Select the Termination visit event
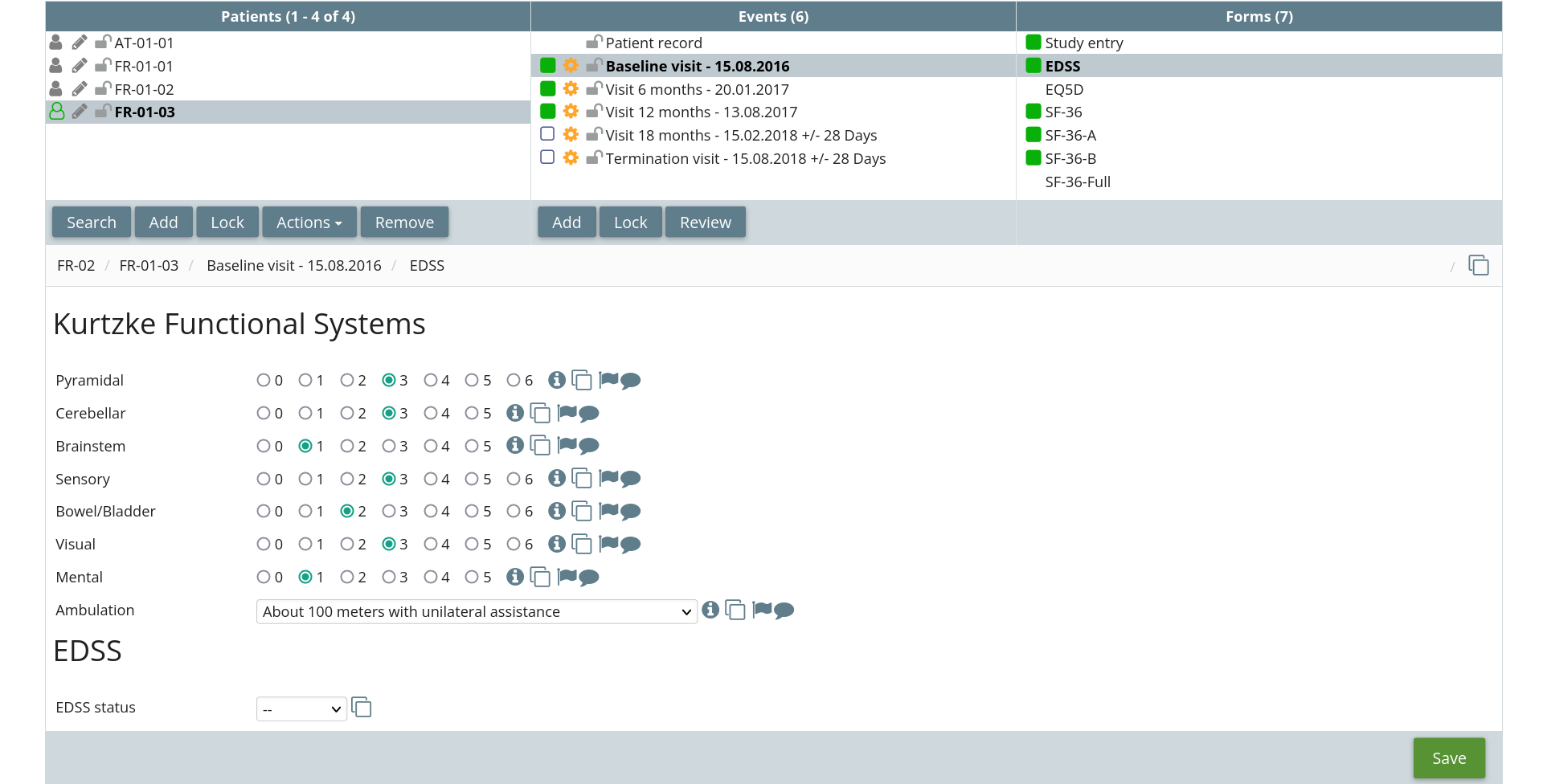The height and width of the screenshot is (784, 1543). (x=745, y=159)
